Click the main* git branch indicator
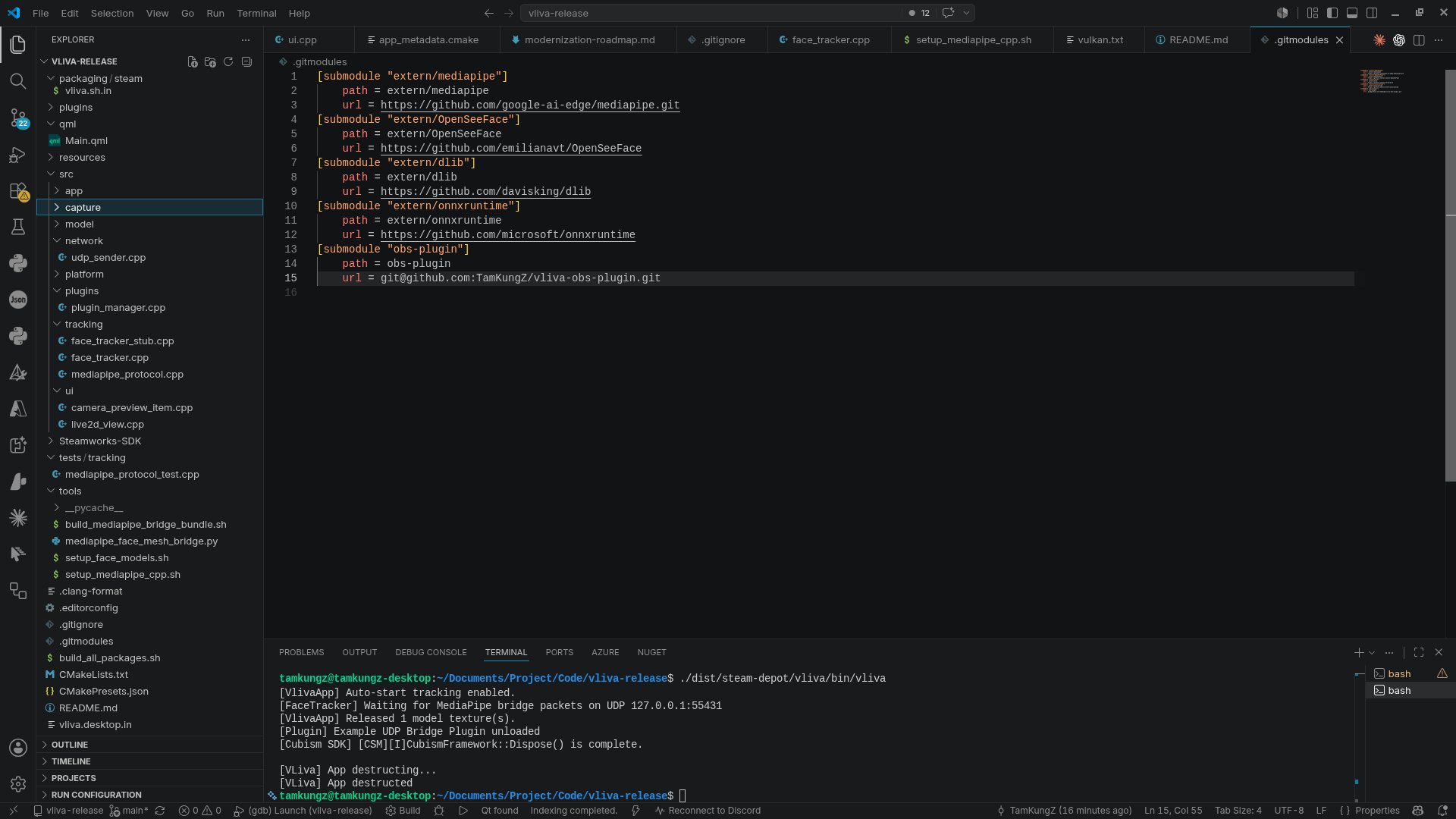This screenshot has width=1456, height=819. coord(129,811)
